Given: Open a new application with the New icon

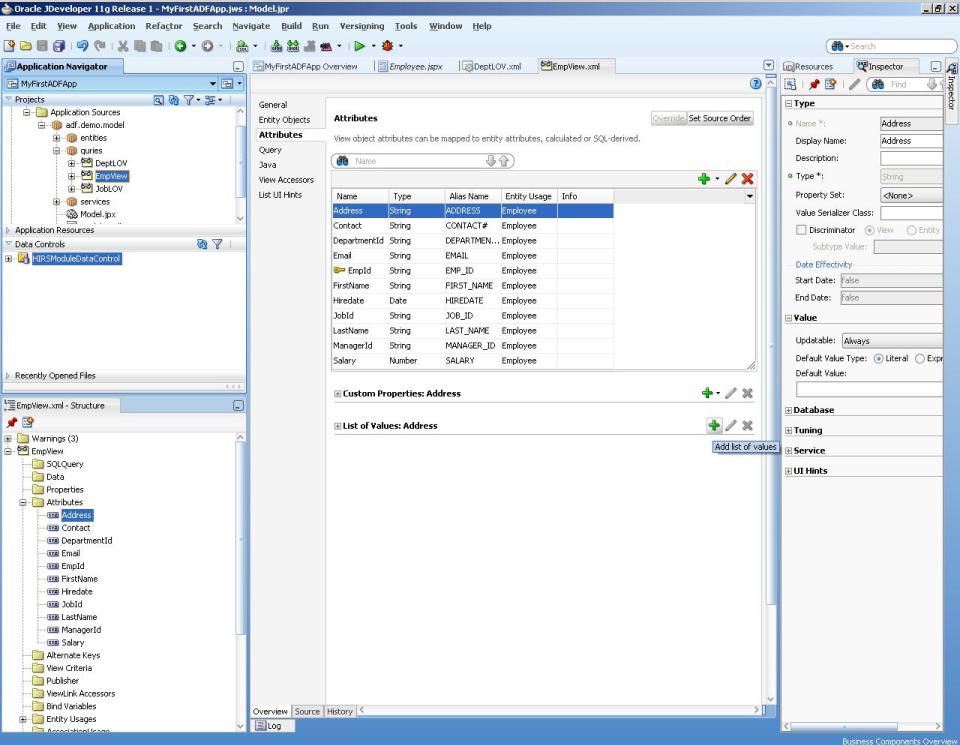Looking at the screenshot, I should pos(8,45).
